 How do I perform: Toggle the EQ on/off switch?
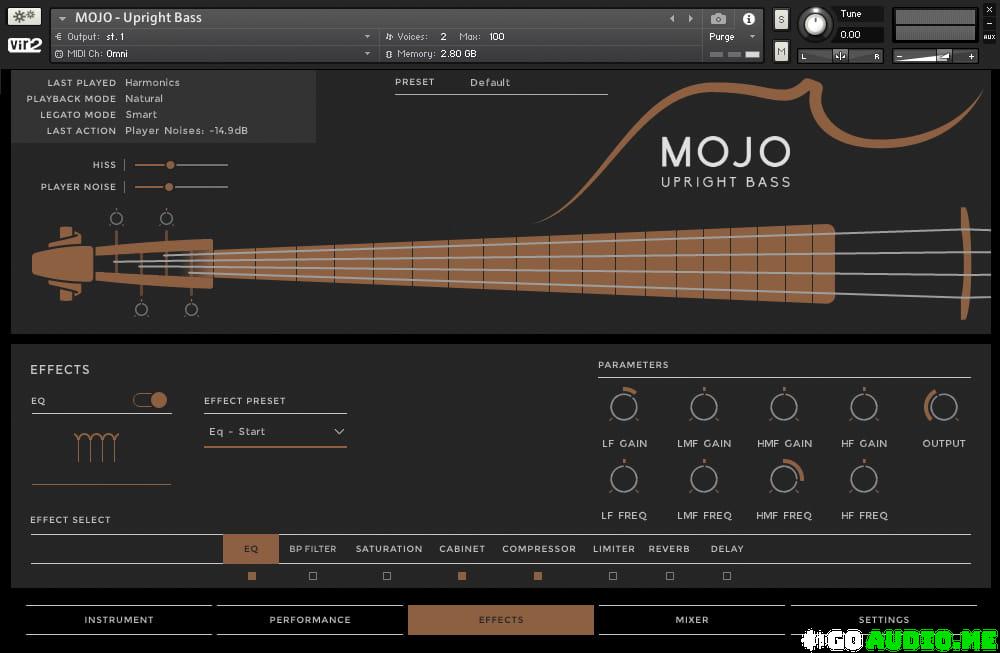pyautogui.click(x=151, y=400)
